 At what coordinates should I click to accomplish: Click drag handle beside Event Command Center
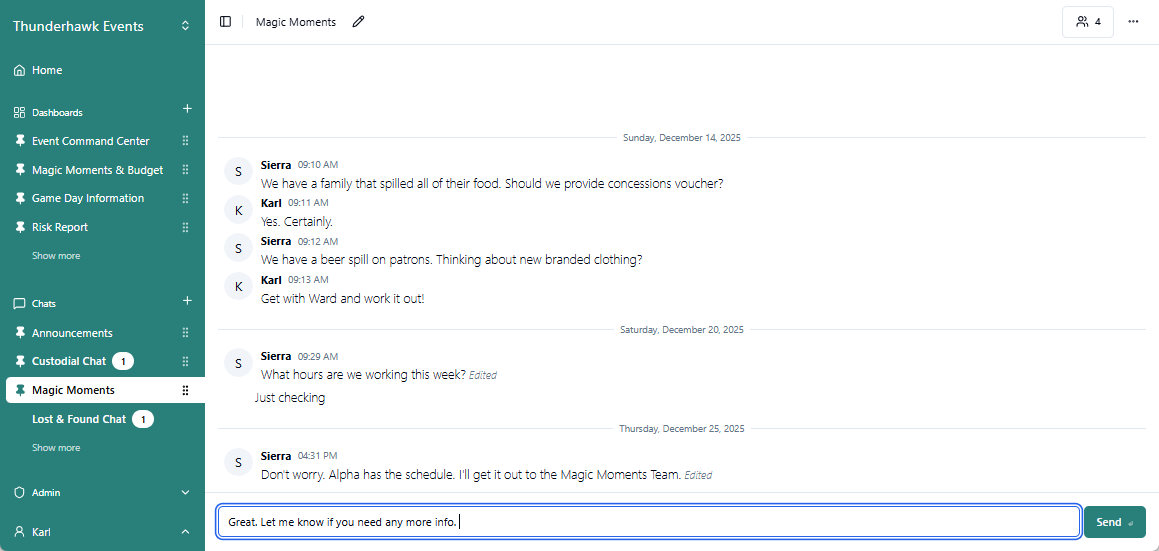(185, 141)
